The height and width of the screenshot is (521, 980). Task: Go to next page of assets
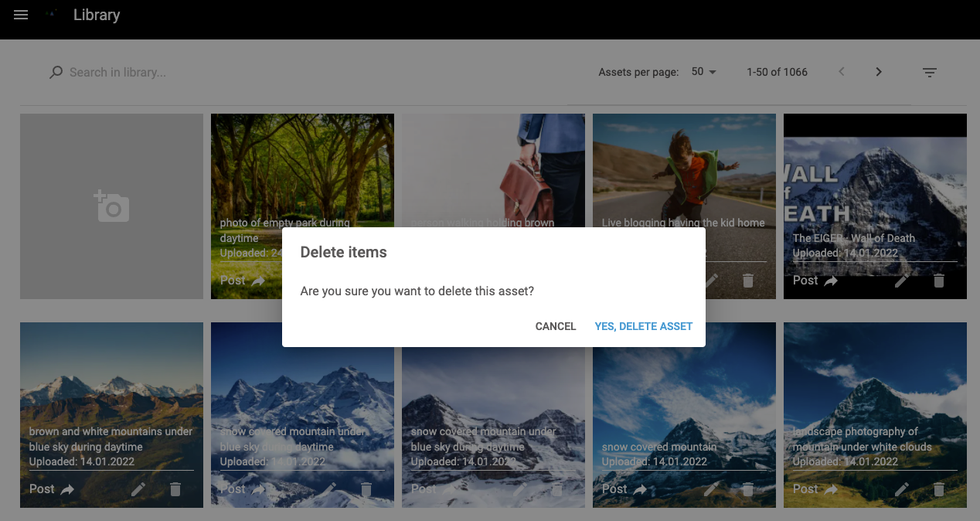[x=878, y=72]
